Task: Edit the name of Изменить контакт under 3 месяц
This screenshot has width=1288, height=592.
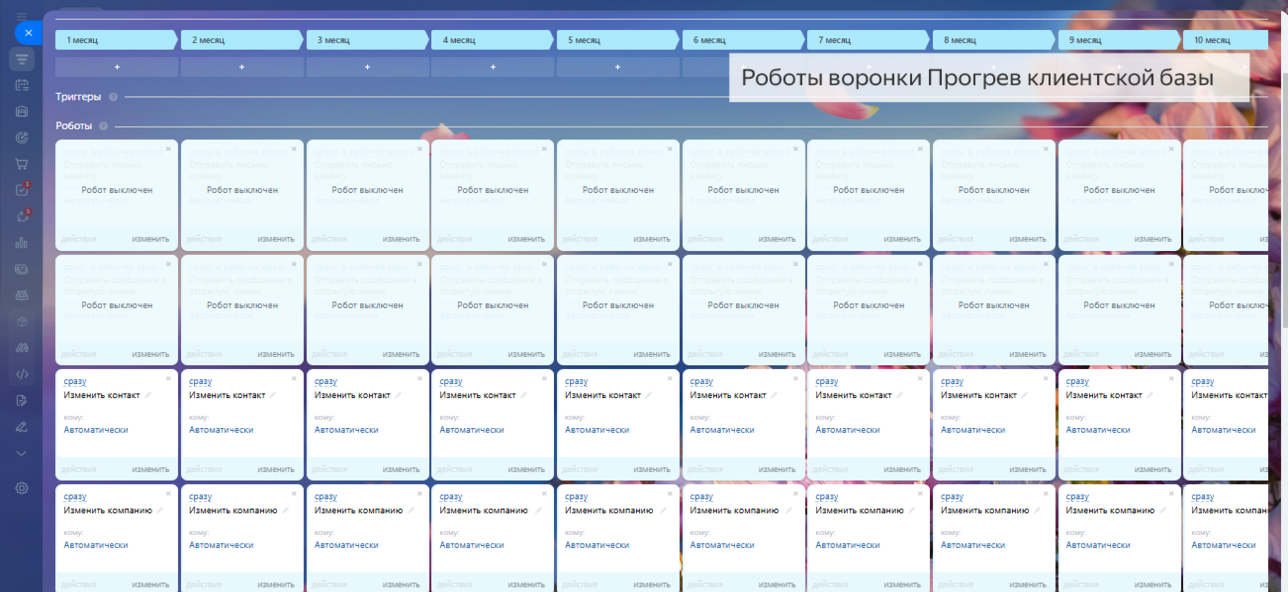Action: tap(399, 395)
